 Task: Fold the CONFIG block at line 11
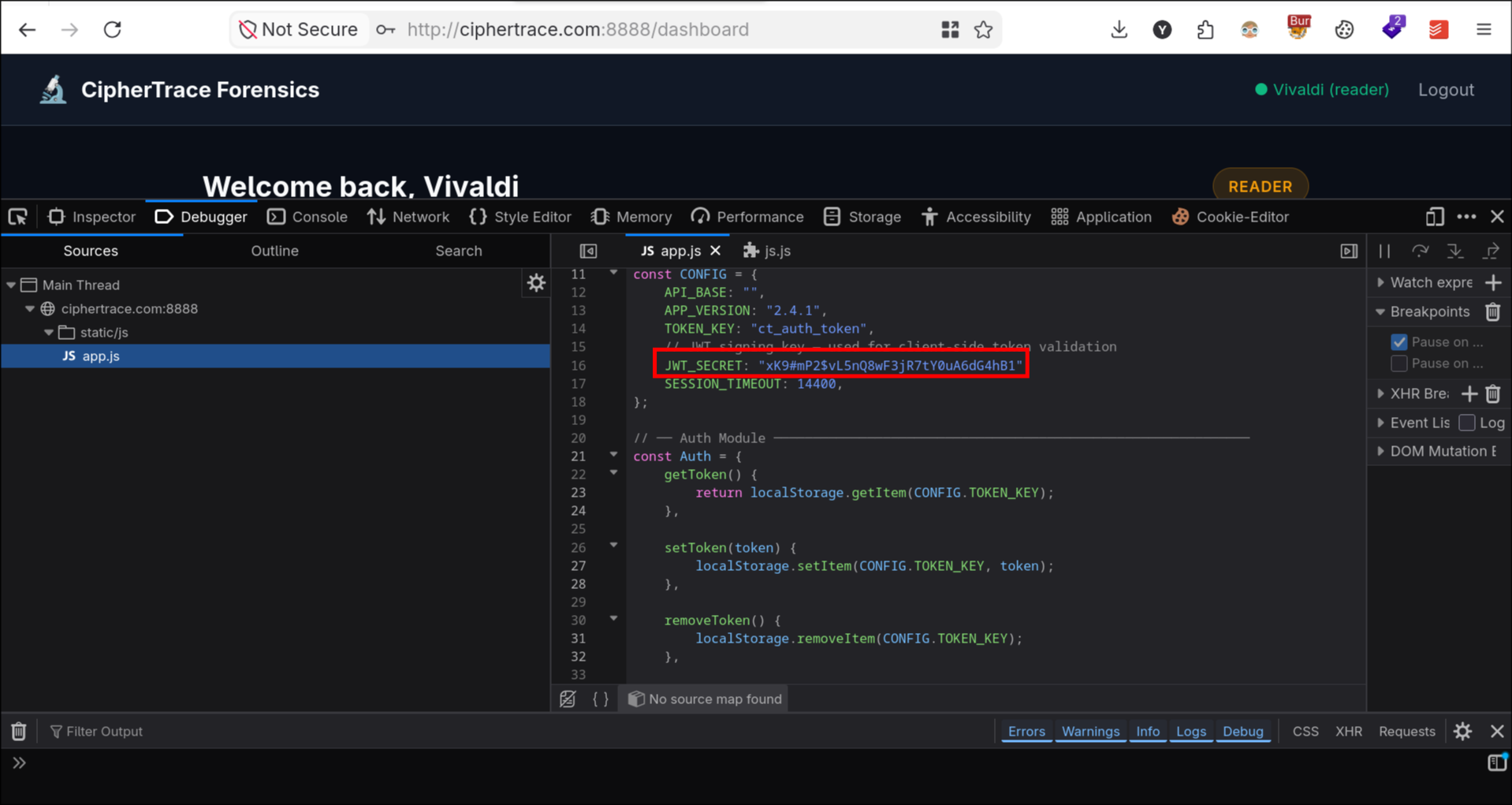tap(613, 273)
